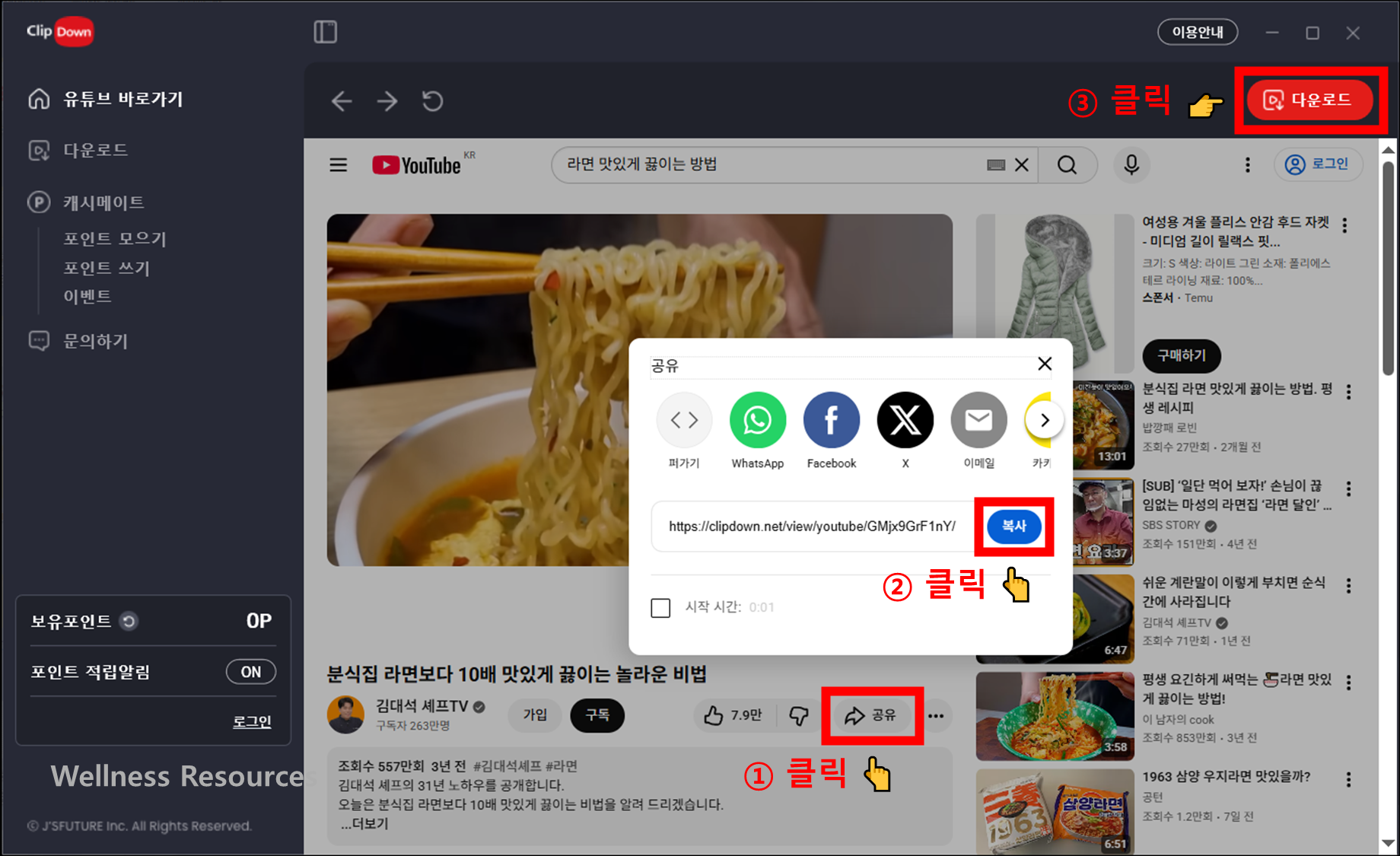Open the 이용안내 guide button

click(1198, 32)
